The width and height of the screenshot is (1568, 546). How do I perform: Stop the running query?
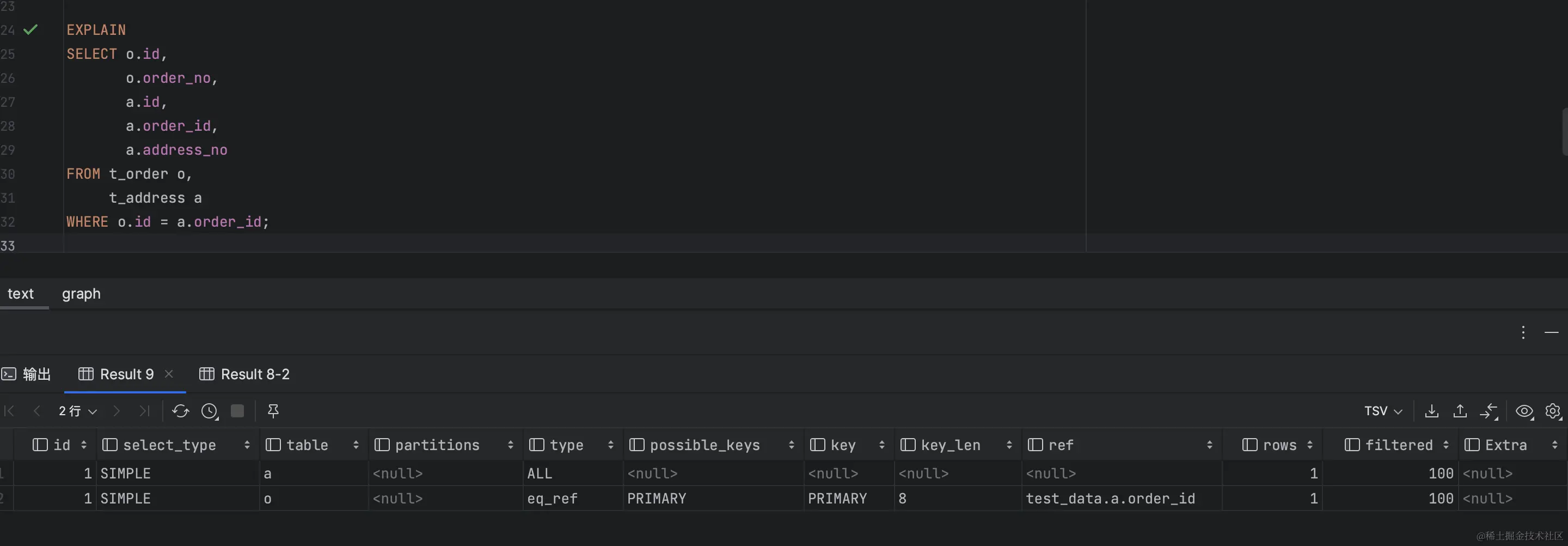pyautogui.click(x=237, y=411)
